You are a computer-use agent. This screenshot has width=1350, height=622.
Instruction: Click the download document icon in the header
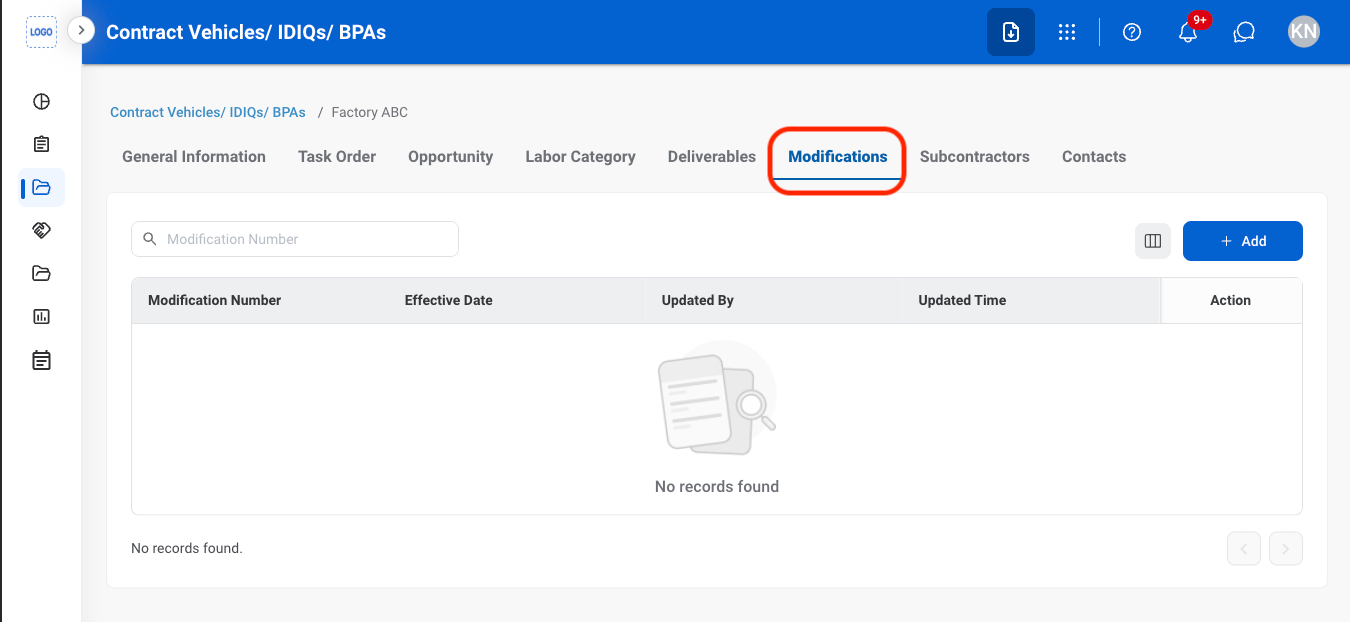click(x=1011, y=32)
